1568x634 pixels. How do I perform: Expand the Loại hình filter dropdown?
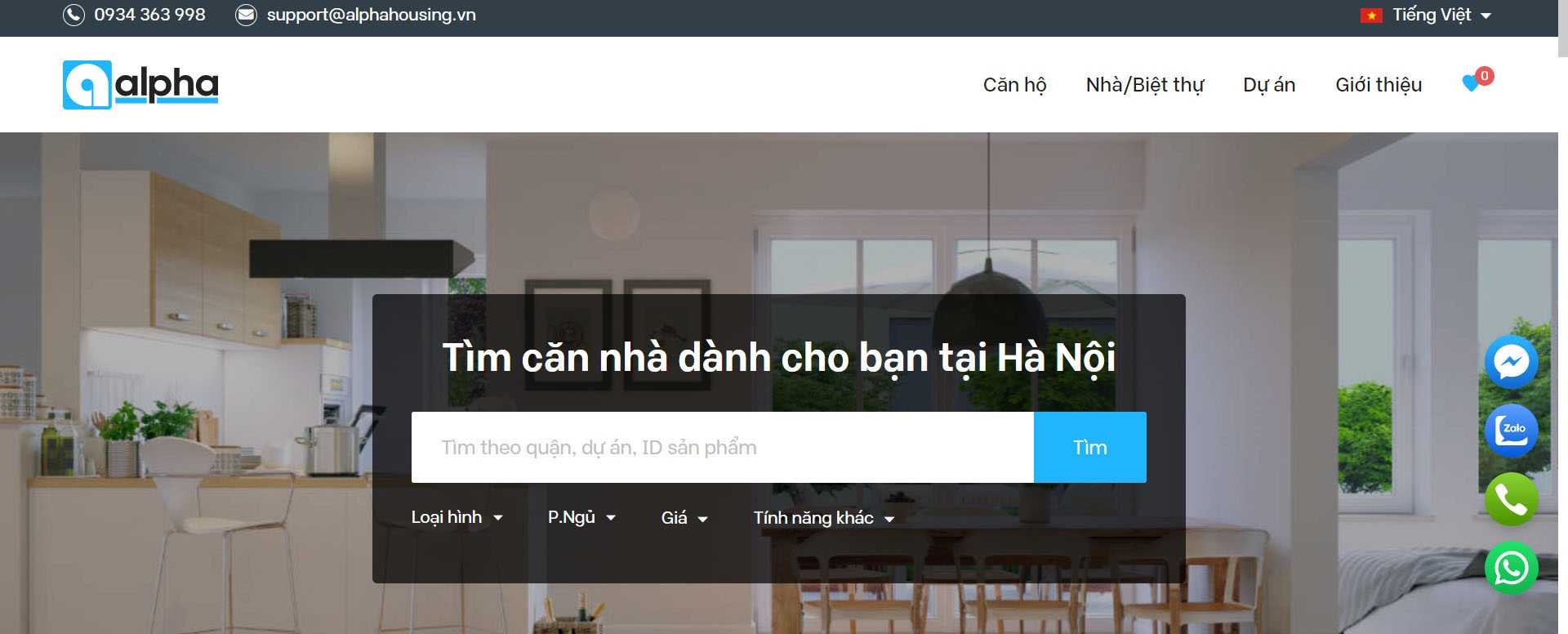click(457, 517)
